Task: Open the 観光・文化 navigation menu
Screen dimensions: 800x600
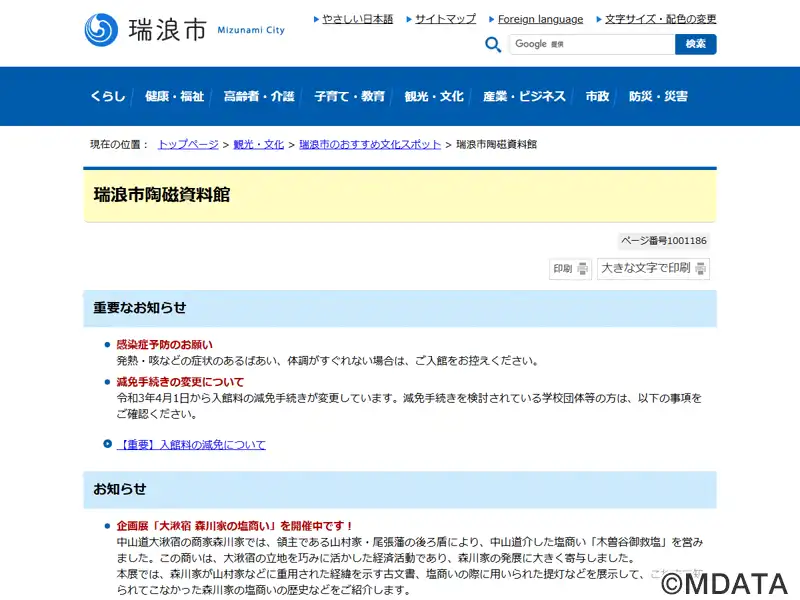Action: 434,96
